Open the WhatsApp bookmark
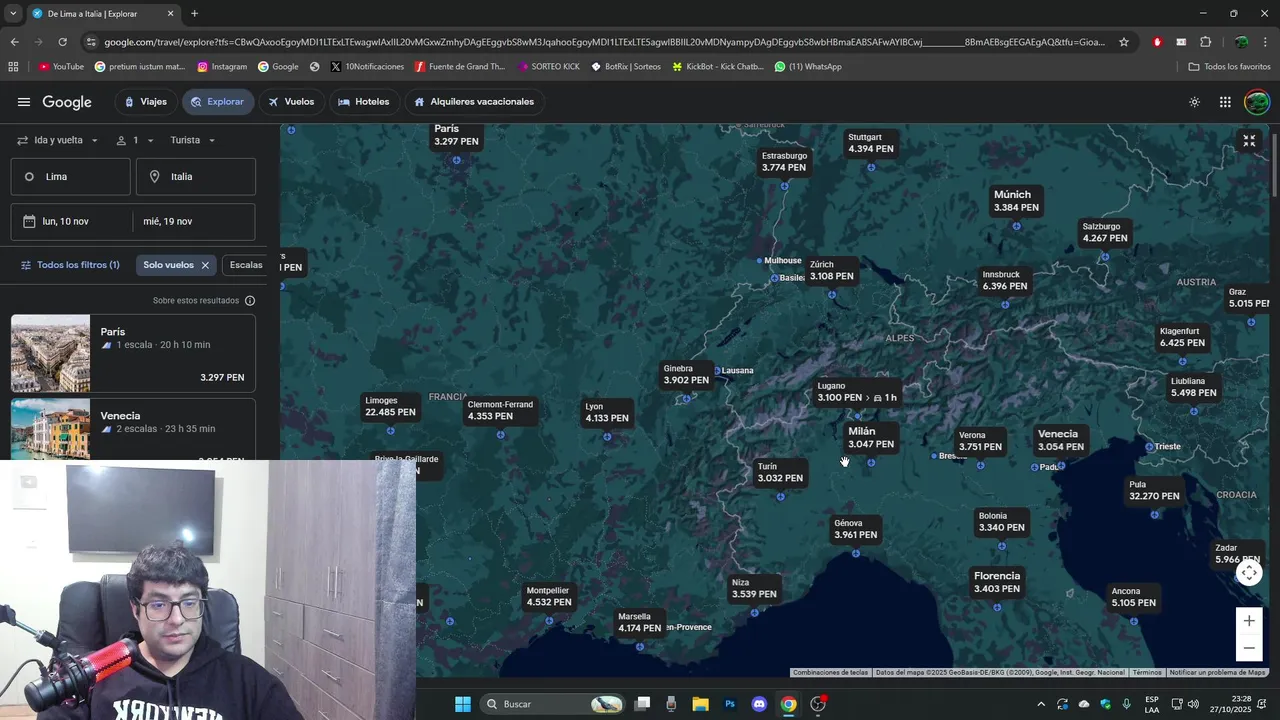 (808, 67)
